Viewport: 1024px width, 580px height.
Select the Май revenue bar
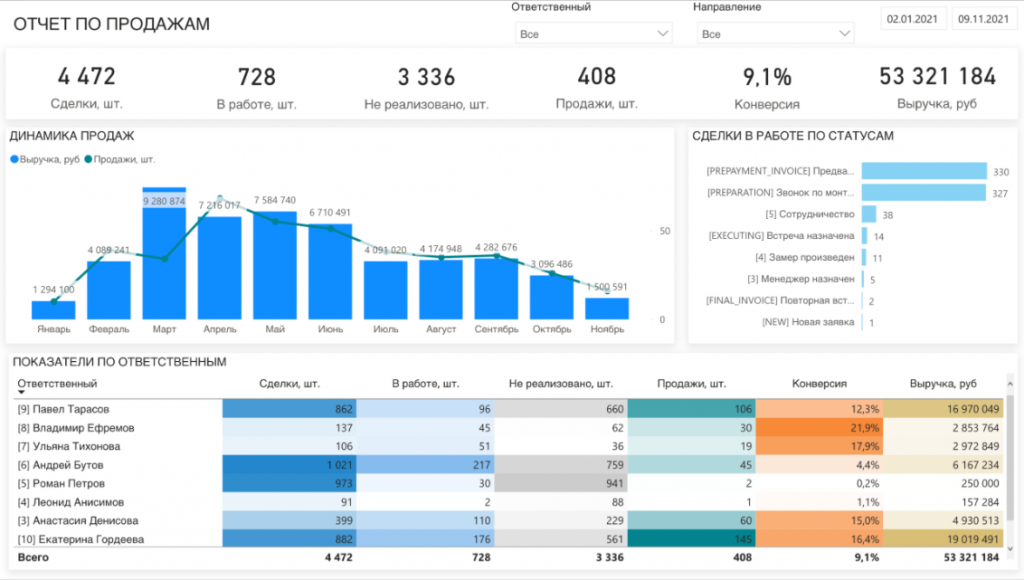(275, 265)
